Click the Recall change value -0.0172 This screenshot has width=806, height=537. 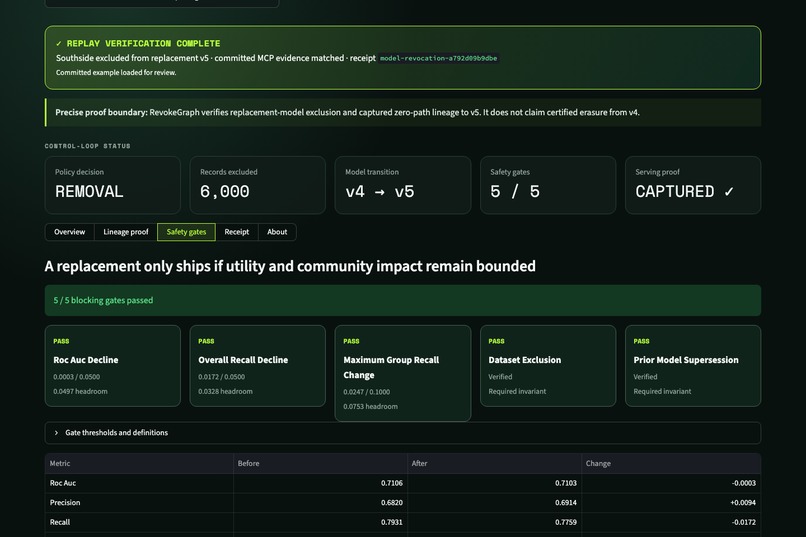click(x=743, y=522)
